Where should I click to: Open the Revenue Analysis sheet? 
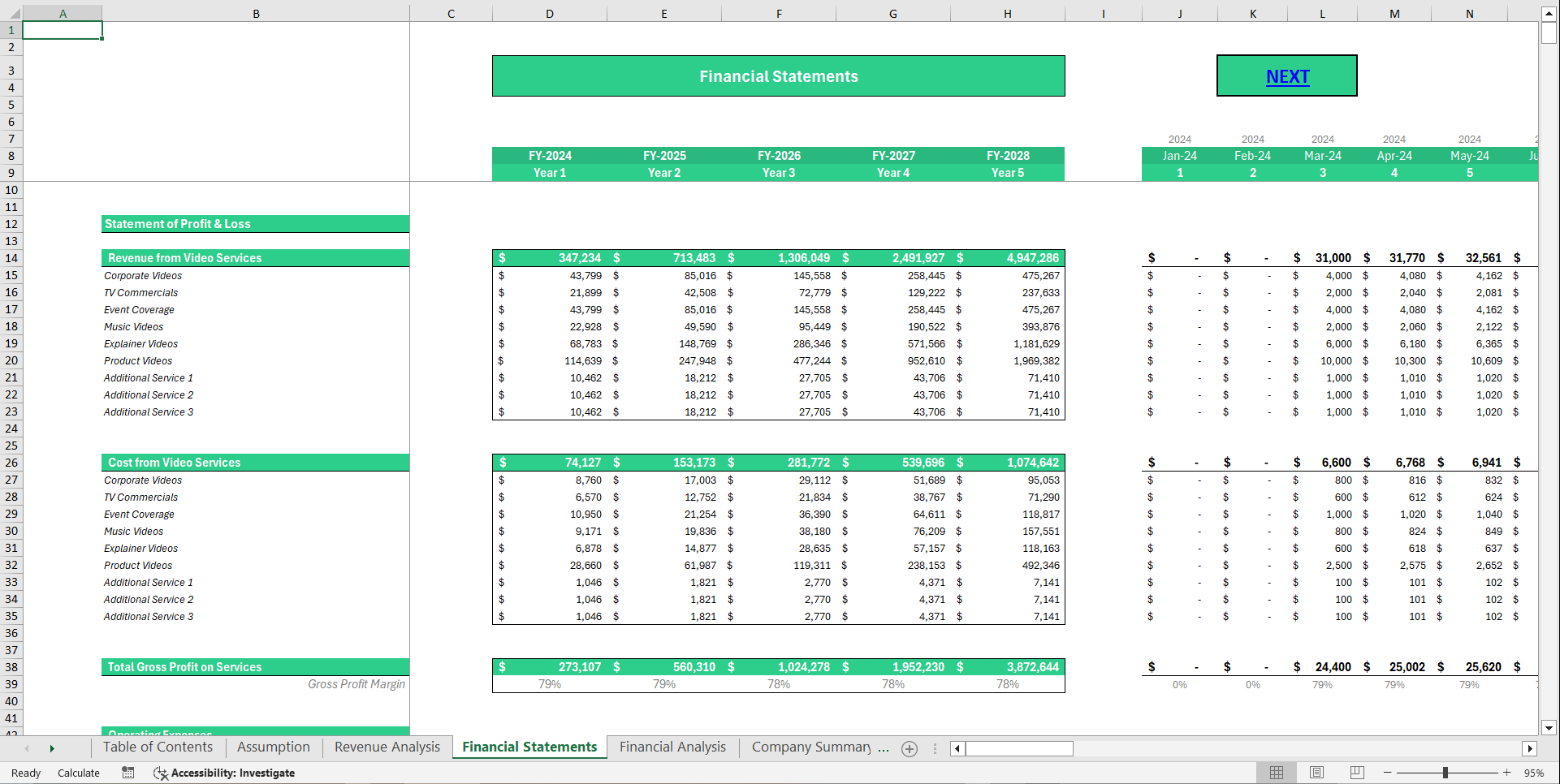coord(387,747)
